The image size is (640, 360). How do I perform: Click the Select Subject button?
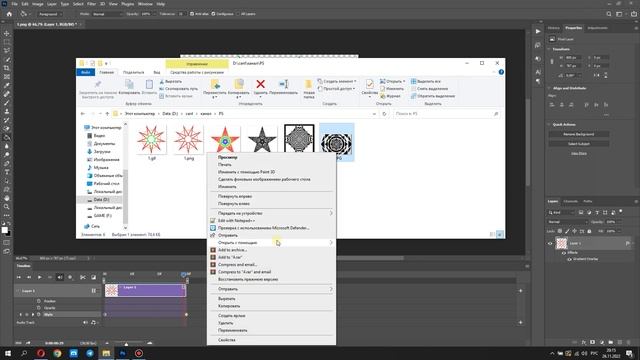coord(579,144)
